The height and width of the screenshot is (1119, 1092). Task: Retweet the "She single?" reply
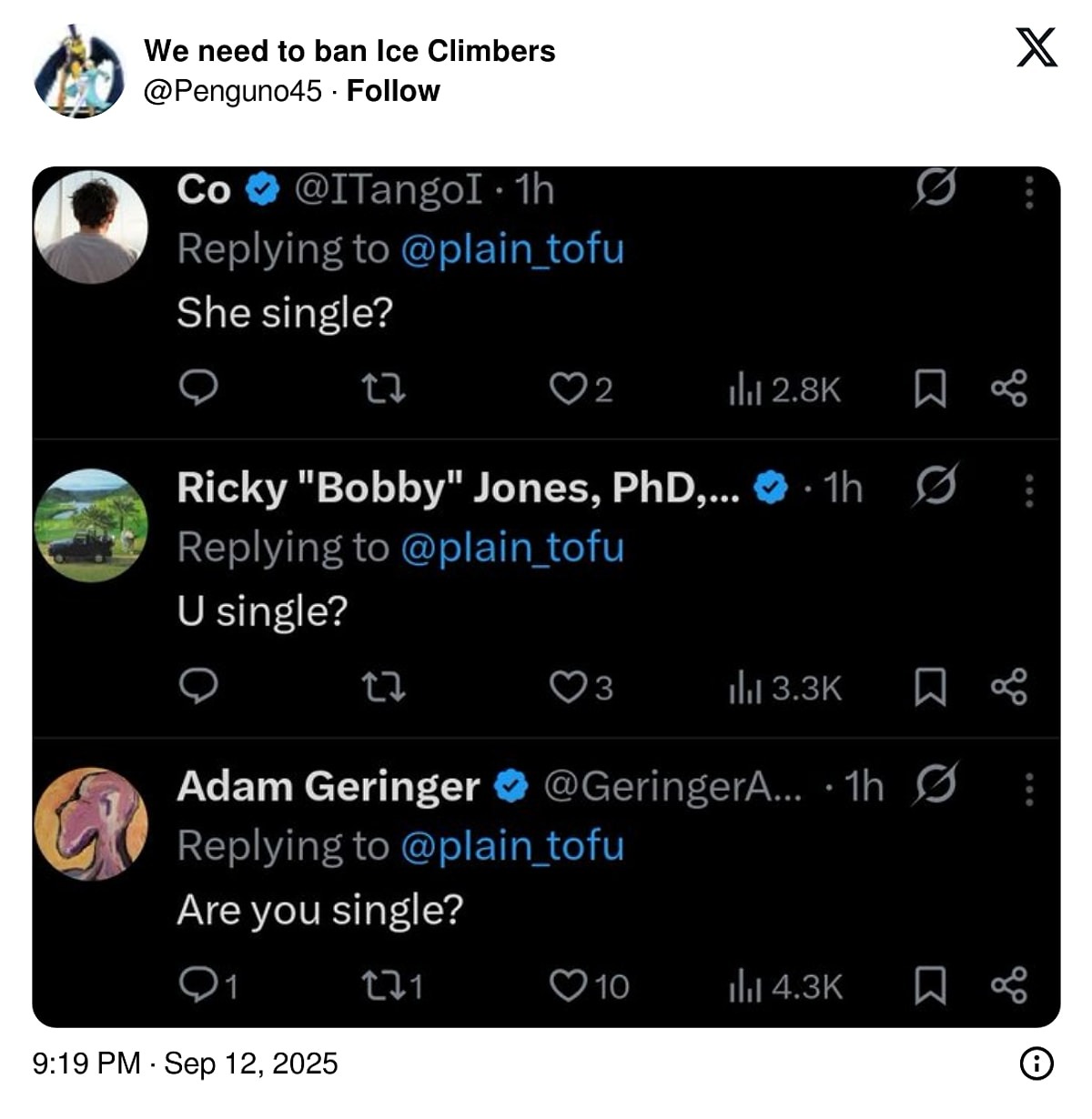coord(382,389)
